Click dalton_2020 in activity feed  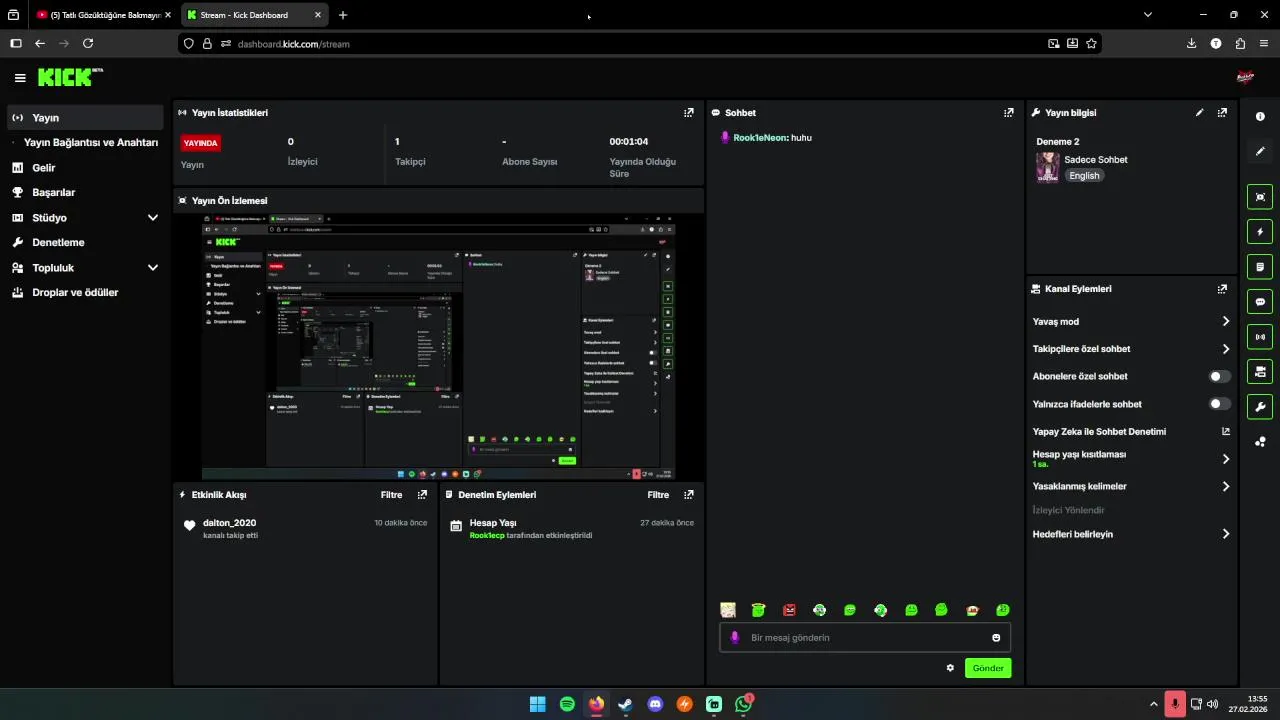[229, 523]
